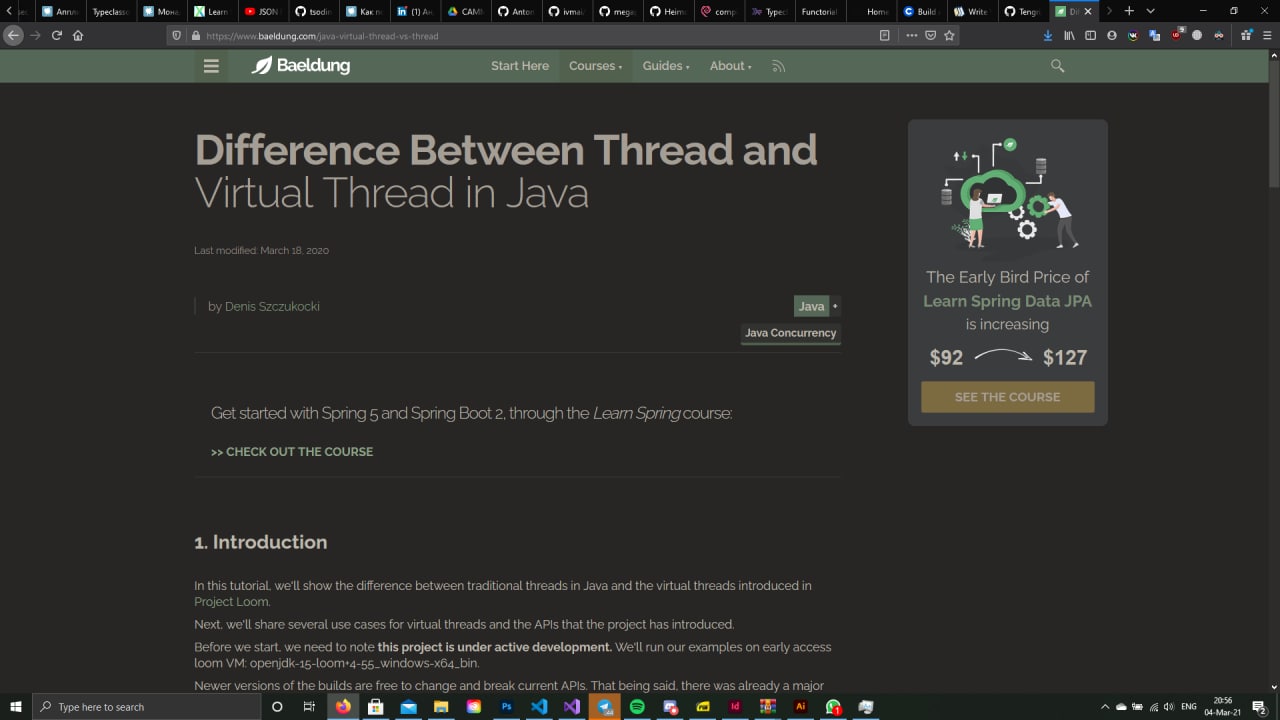
Task: Open Start Here menu item
Action: pyautogui.click(x=520, y=66)
